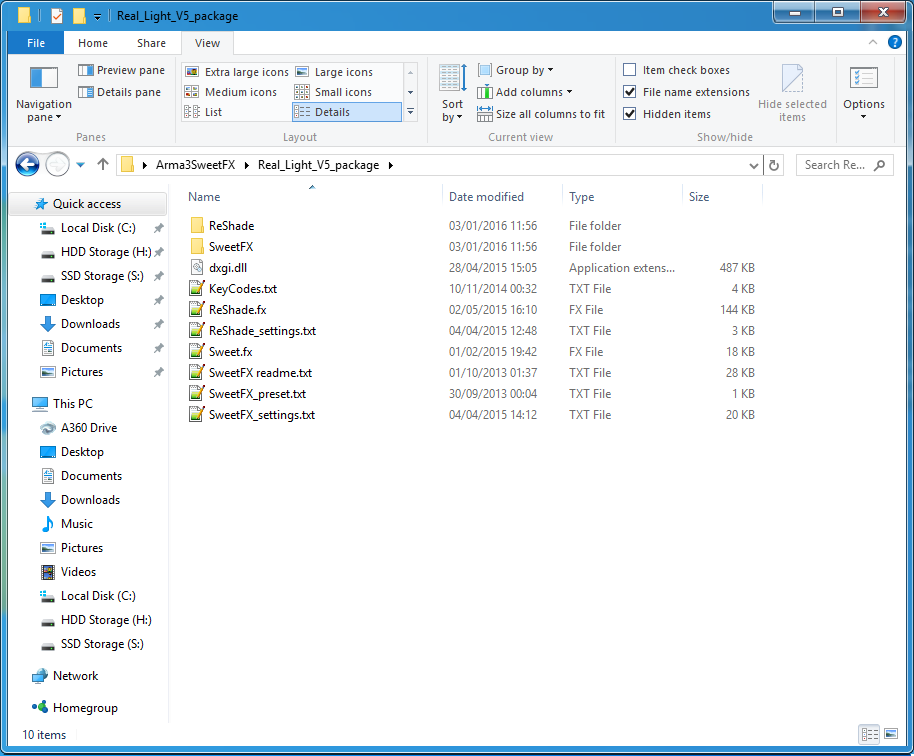Image resolution: width=914 pixels, height=756 pixels.
Task: Open Downloads under Quick access
Action: click(x=90, y=324)
